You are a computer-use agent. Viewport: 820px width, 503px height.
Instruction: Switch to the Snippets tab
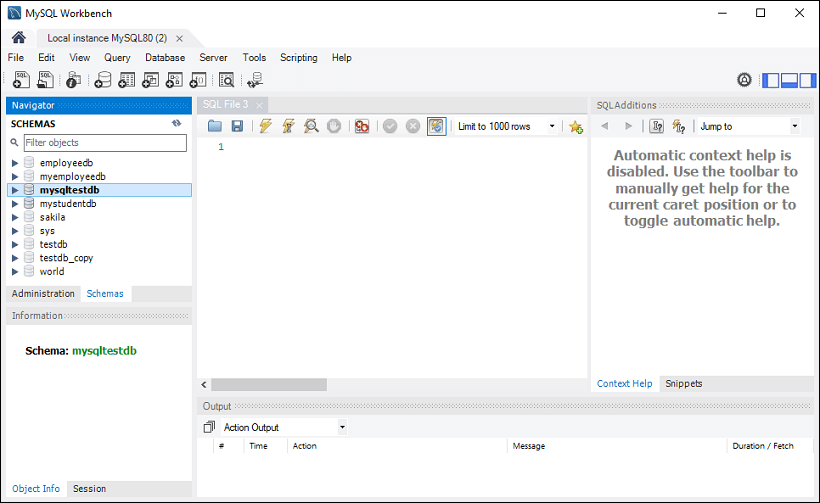(684, 383)
